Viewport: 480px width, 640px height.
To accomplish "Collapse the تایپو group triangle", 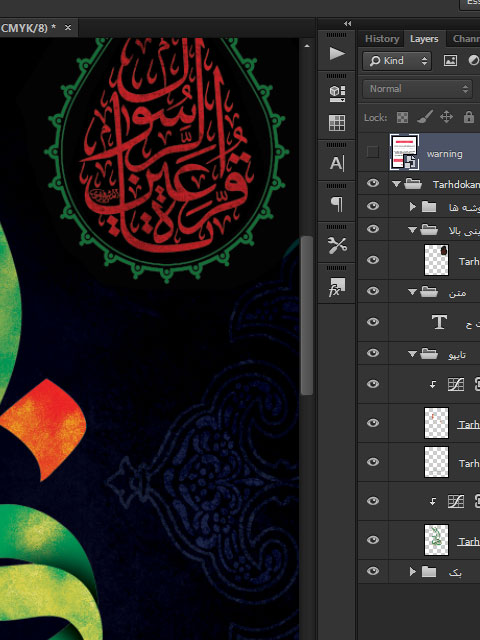I will click(x=412, y=353).
